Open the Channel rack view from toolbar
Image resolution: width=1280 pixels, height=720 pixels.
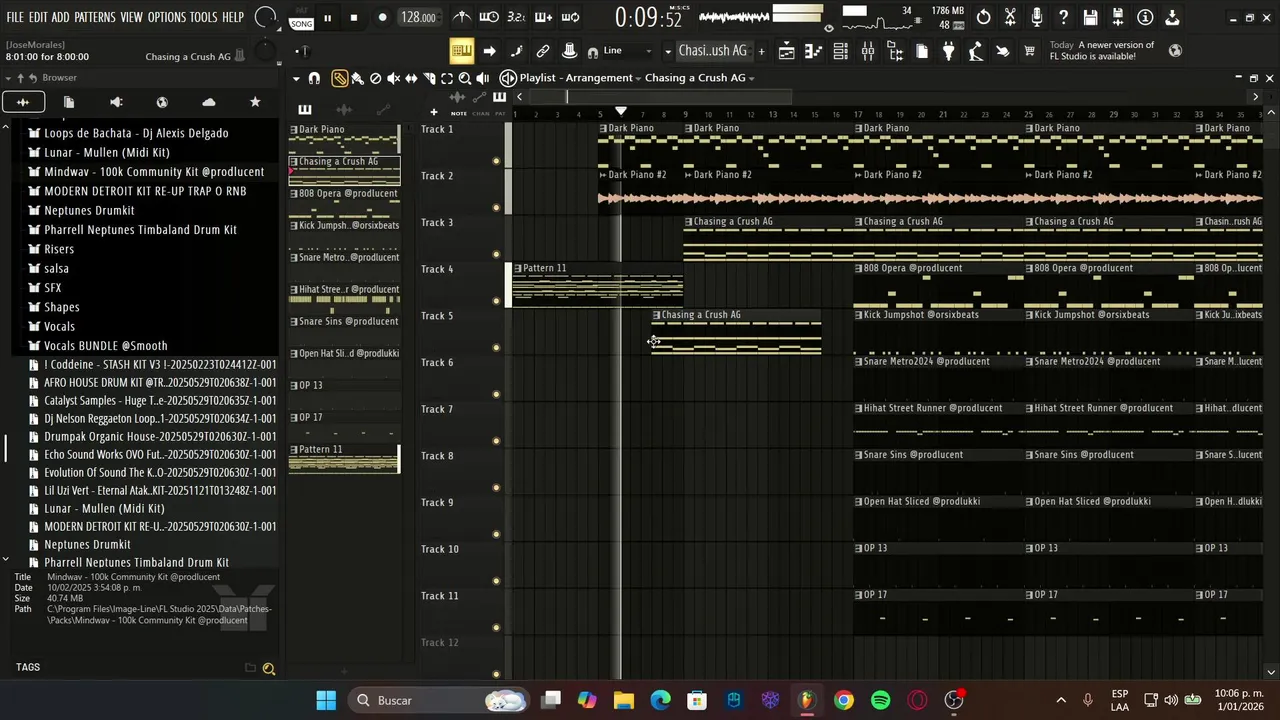(x=840, y=51)
